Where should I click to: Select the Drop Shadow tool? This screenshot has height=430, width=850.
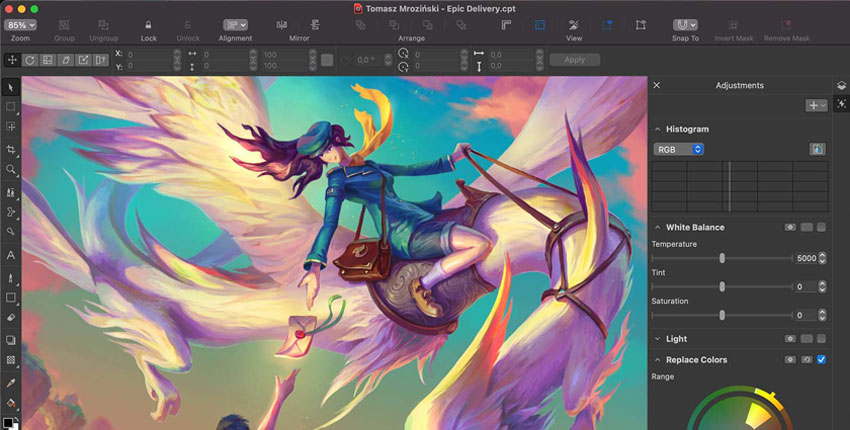click(11, 340)
